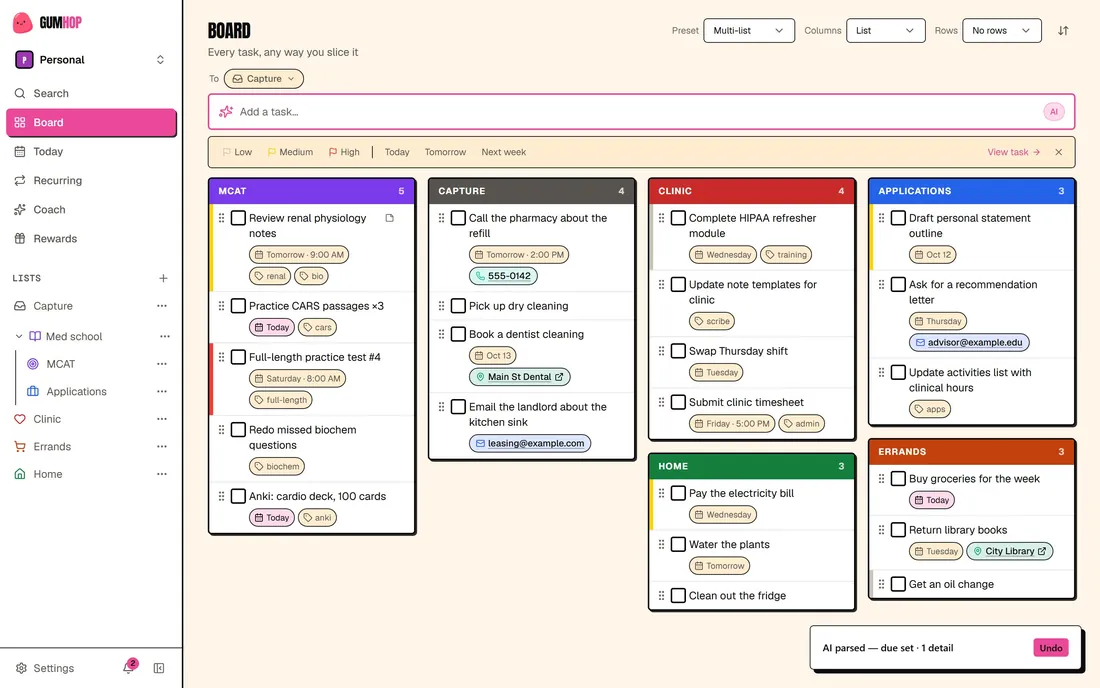Click drag handle of Swap Thursday shift
This screenshot has height=688, width=1100.
click(x=661, y=351)
